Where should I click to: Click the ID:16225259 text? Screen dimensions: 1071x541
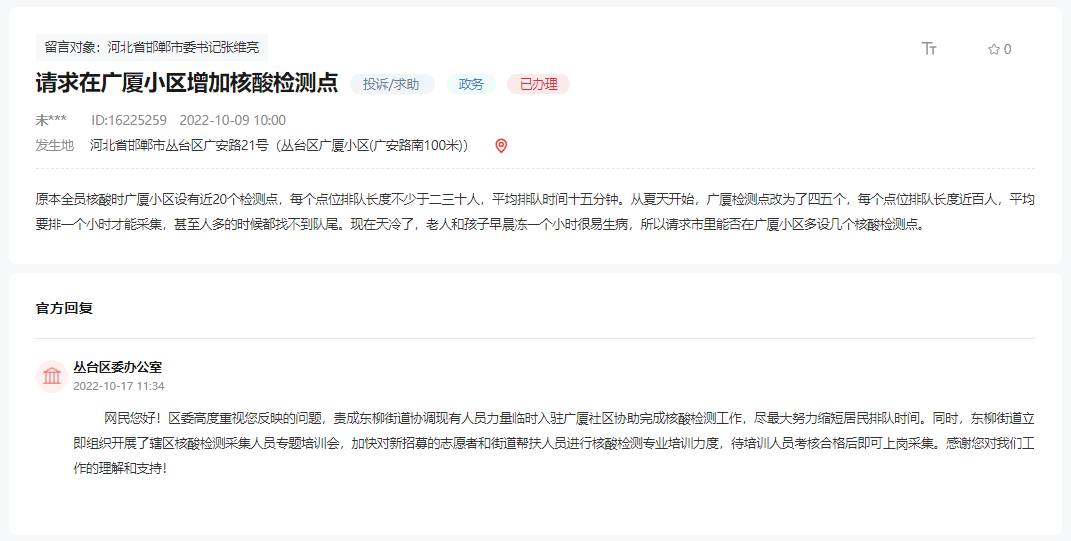tap(129, 120)
